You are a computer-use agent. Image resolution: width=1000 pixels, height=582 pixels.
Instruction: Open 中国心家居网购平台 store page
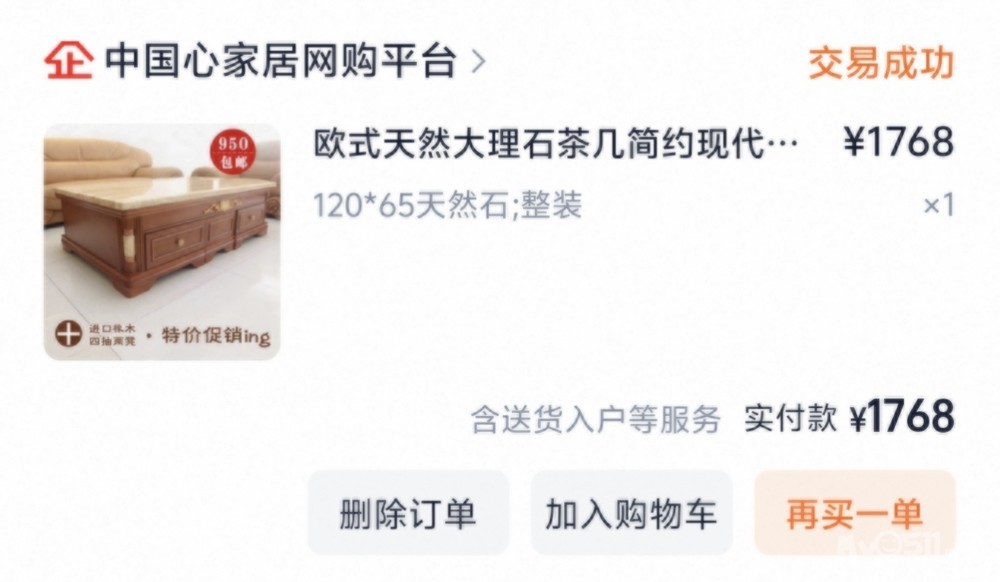click(x=281, y=61)
